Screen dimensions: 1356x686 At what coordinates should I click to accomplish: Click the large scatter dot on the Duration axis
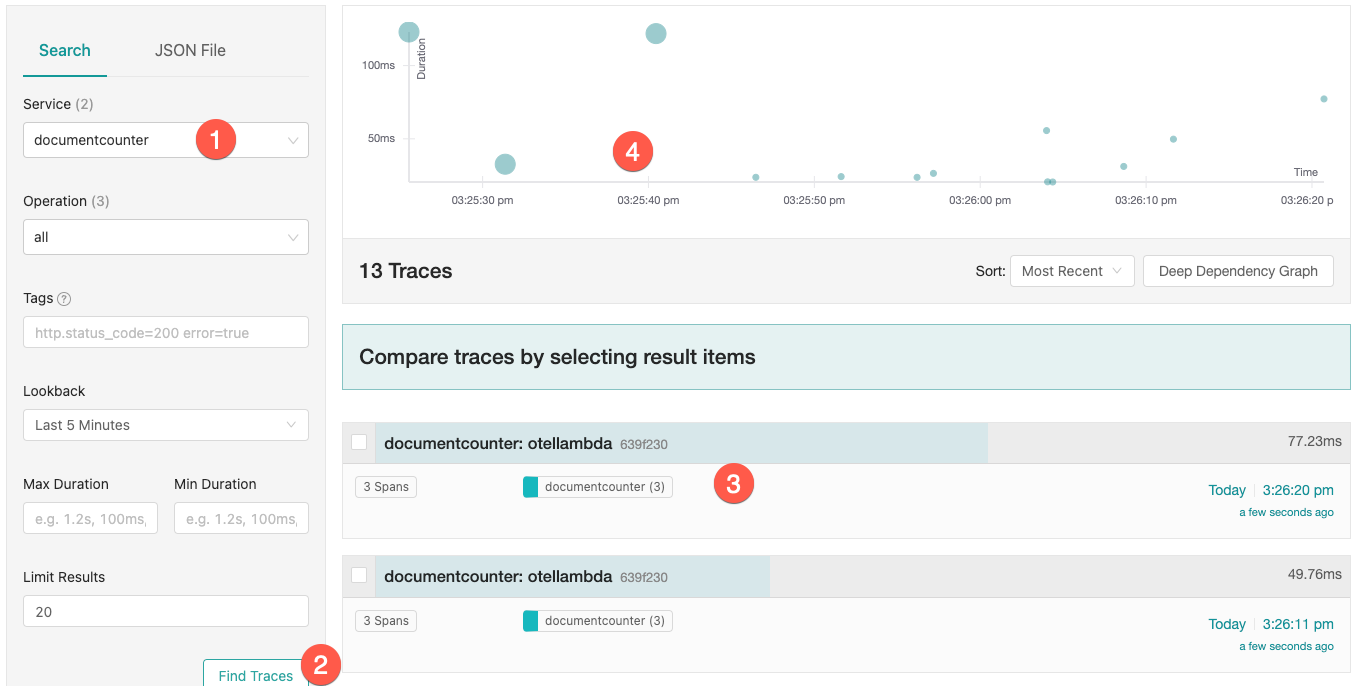[409, 32]
